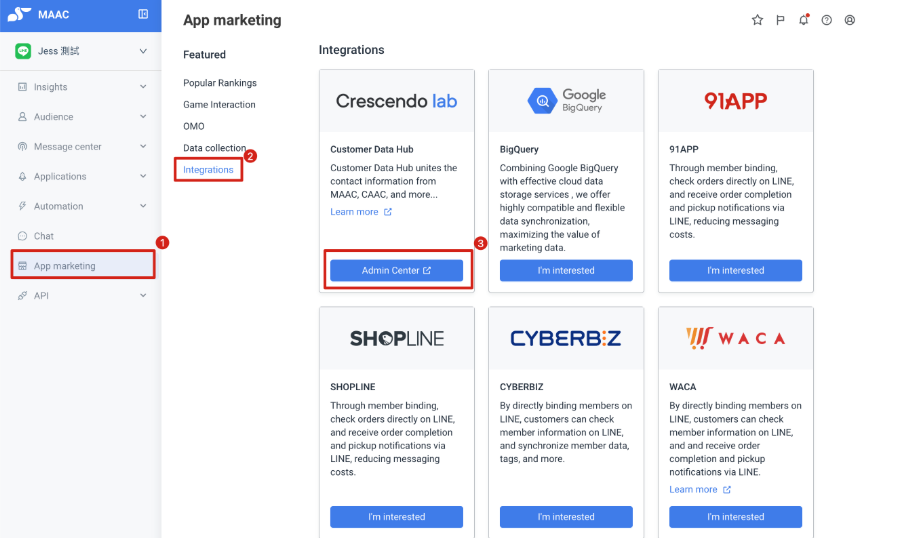906x538 pixels.
Task: Open the flag icon in header
Action: click(x=780, y=20)
